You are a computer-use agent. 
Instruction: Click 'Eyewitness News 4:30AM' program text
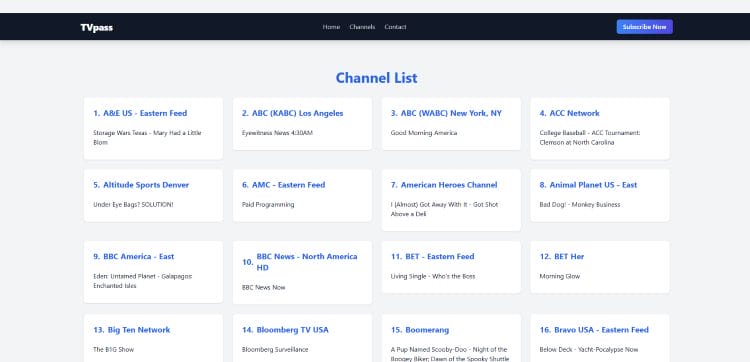tap(277, 133)
